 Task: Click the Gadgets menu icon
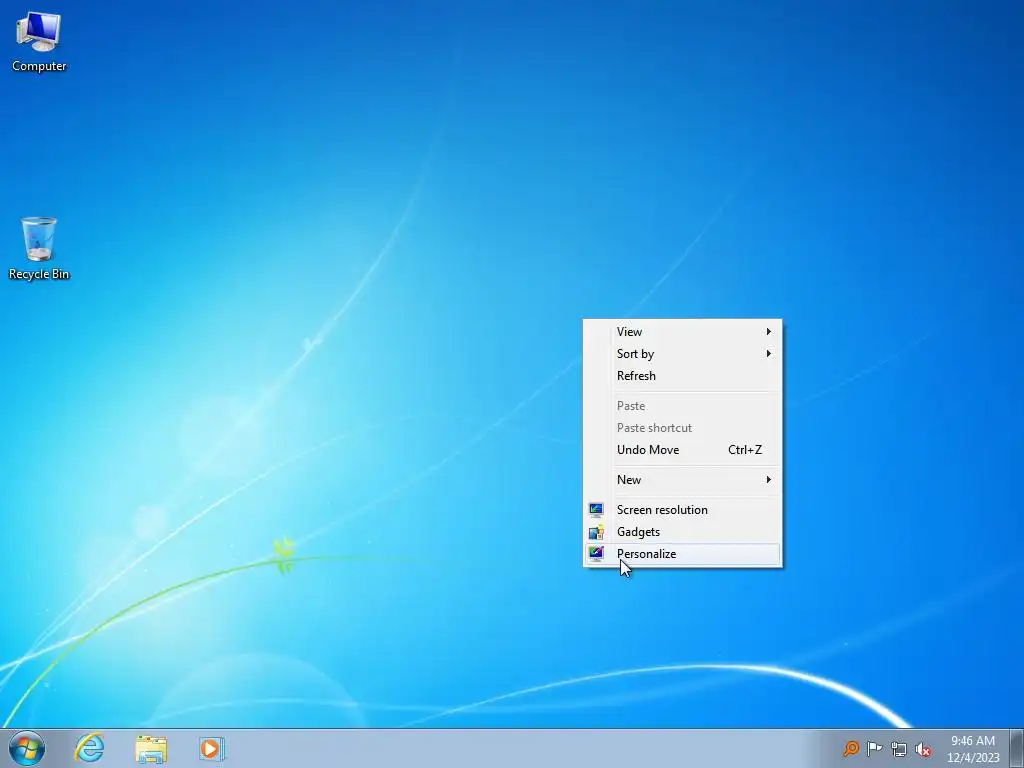(x=596, y=532)
